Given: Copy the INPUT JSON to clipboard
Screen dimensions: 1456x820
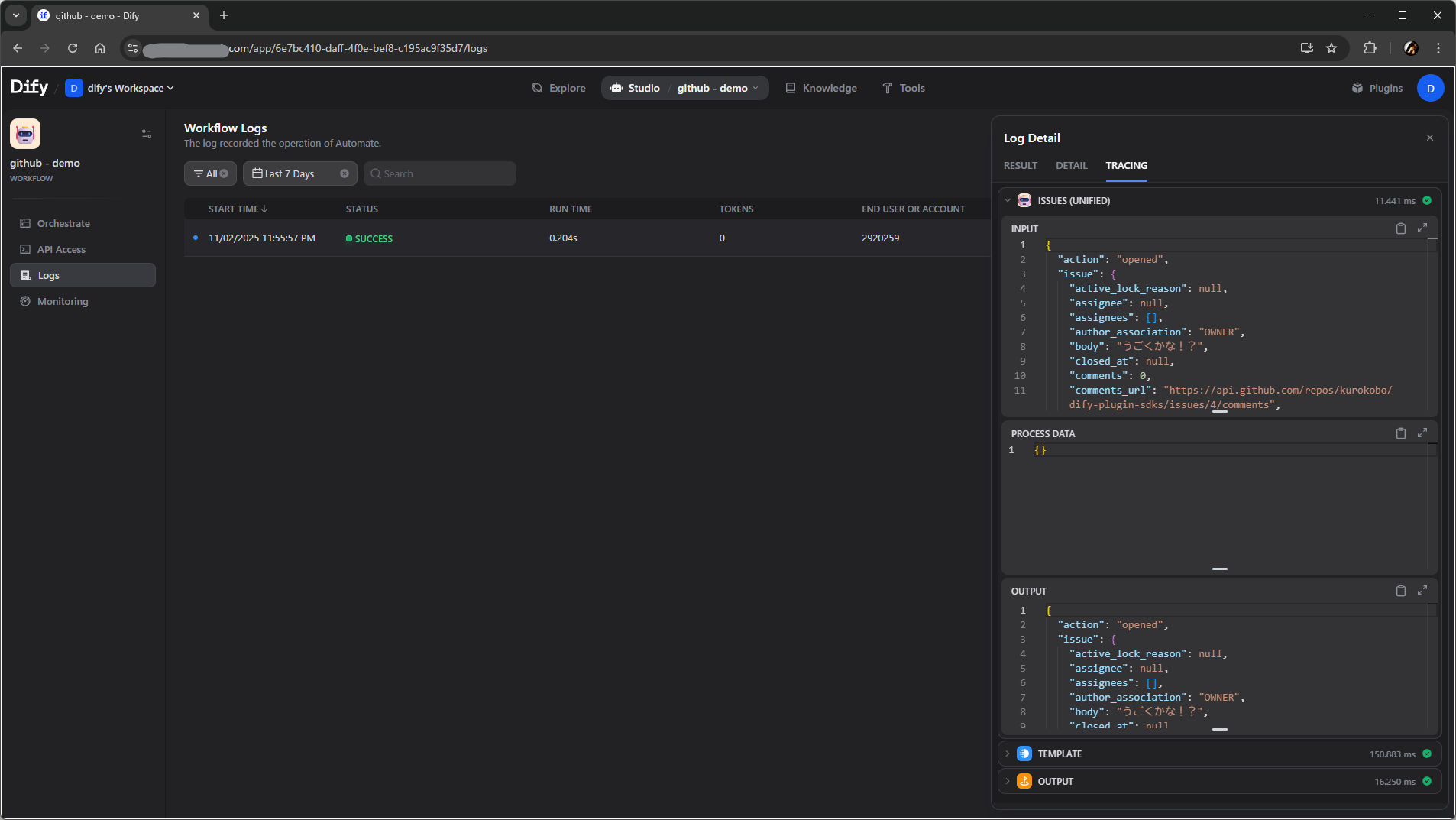Looking at the screenshot, I should [1400, 228].
